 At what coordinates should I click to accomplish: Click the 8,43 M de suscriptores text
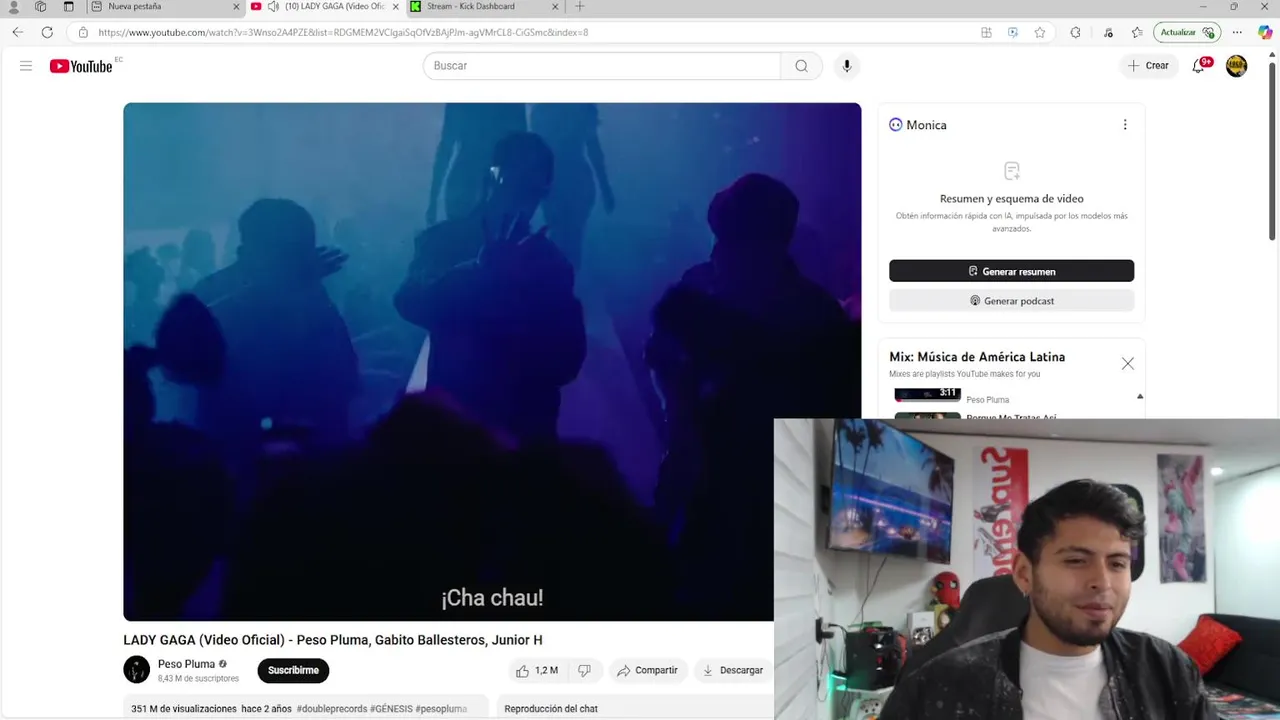[x=198, y=679]
